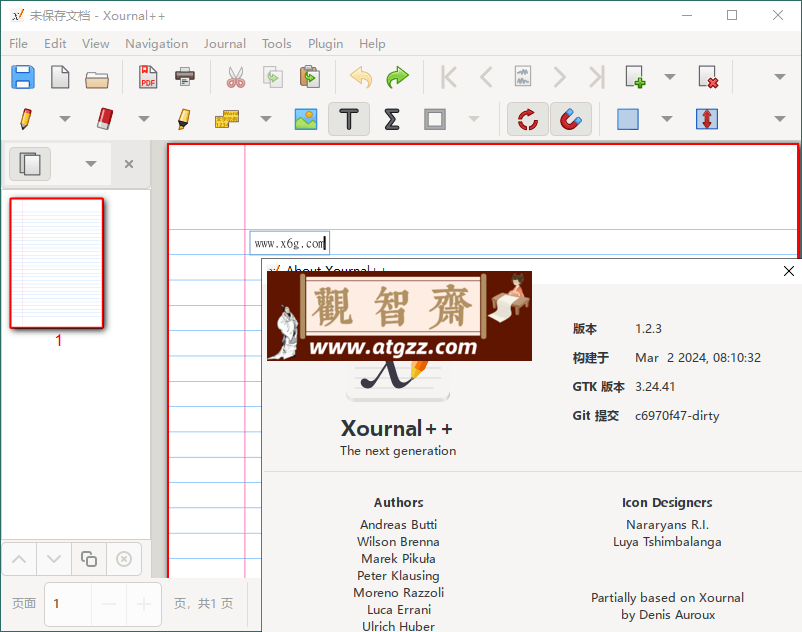Close the About Xournal++ dialog
Viewport: 802px width, 632px height.
pos(789,271)
